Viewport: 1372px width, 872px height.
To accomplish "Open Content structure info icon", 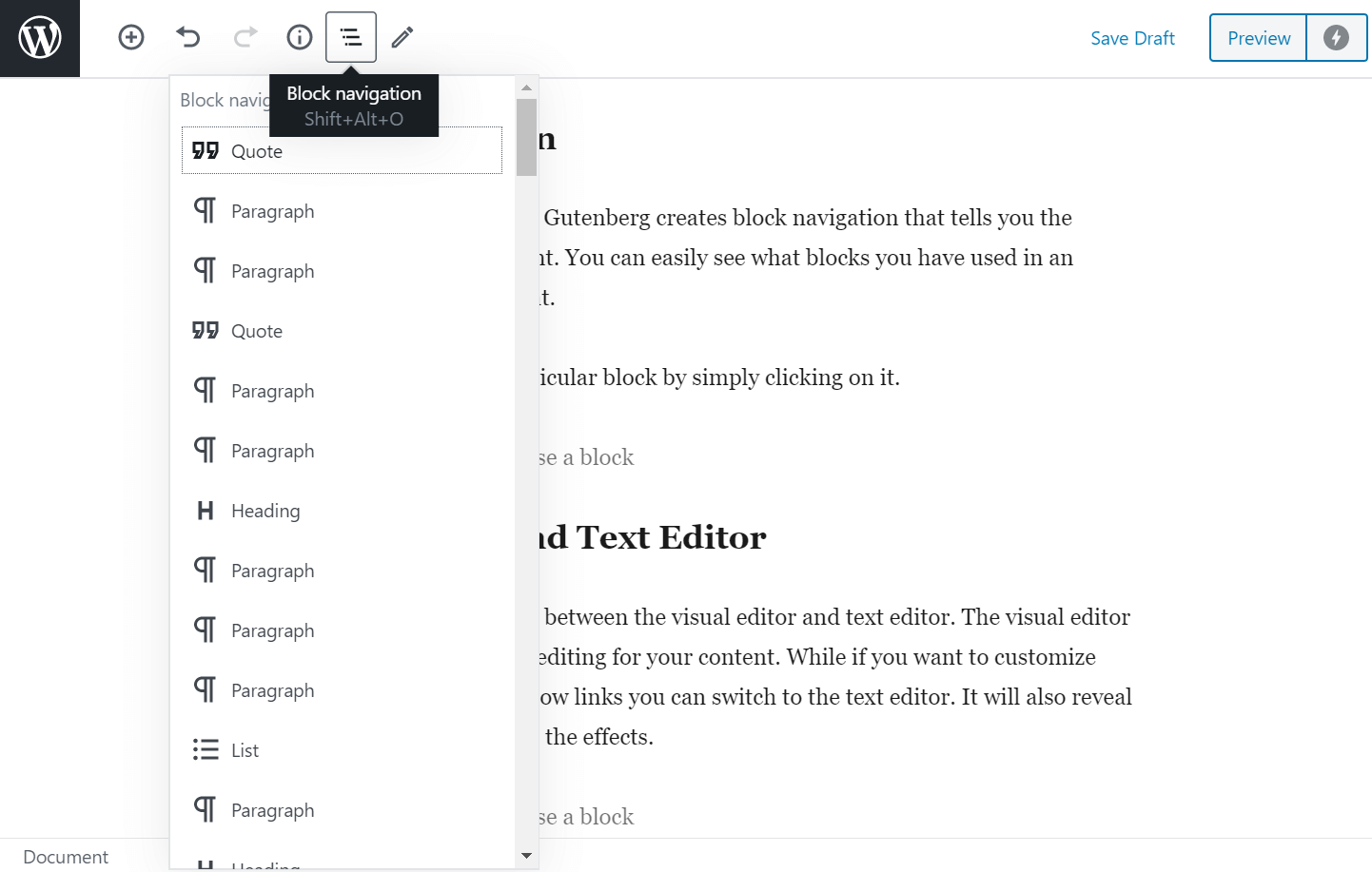I will click(299, 37).
